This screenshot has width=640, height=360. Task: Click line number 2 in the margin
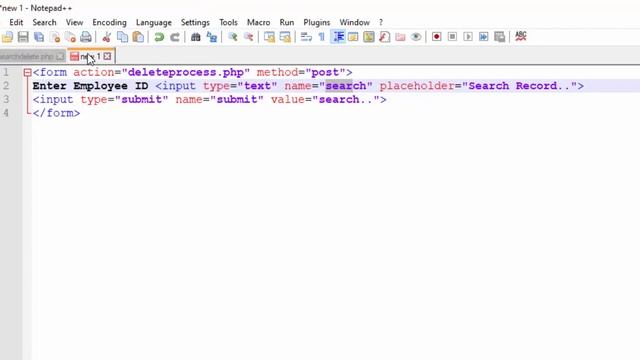click(6, 86)
